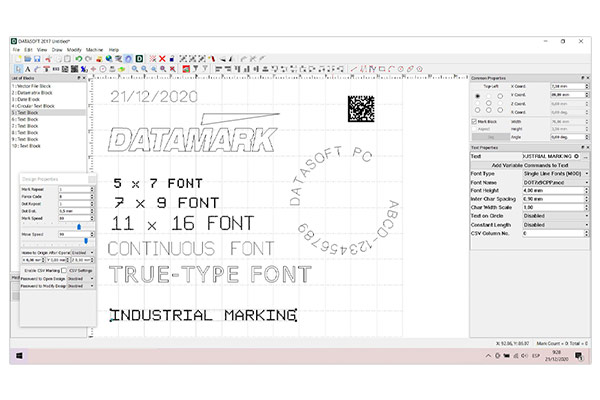This screenshot has width=600, height=400.
Task: Select the arrow pointer selection tool
Action: point(18,69)
